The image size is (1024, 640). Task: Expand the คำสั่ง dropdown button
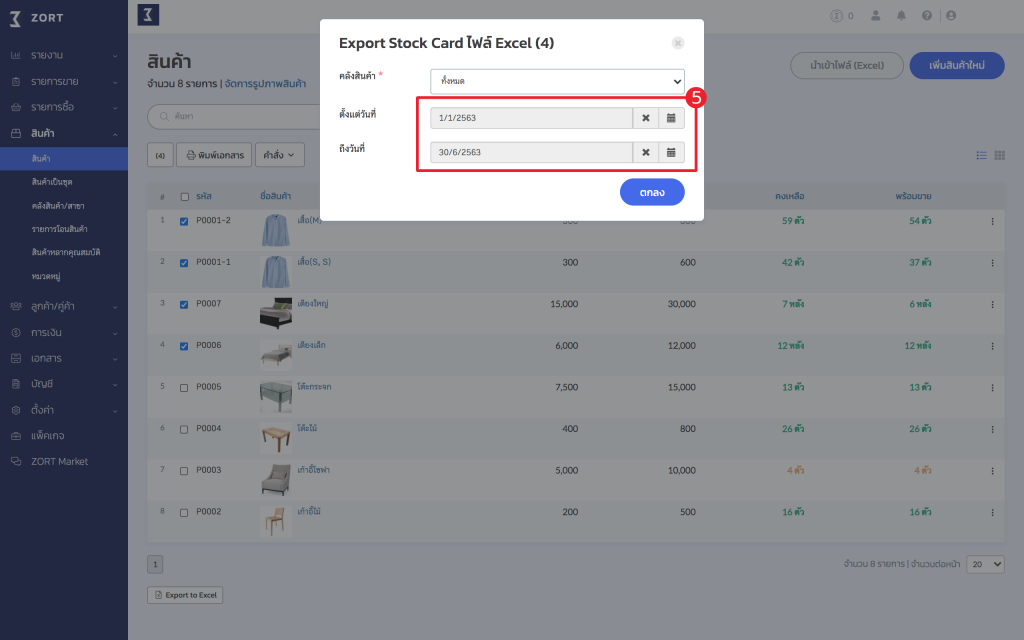click(x=280, y=155)
